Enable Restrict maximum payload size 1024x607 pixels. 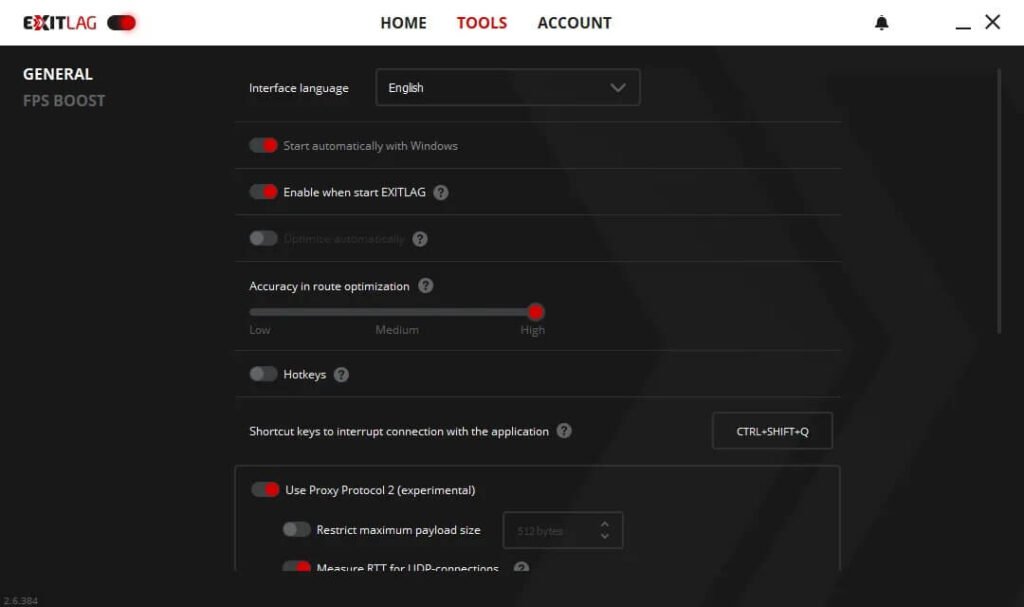pos(296,529)
